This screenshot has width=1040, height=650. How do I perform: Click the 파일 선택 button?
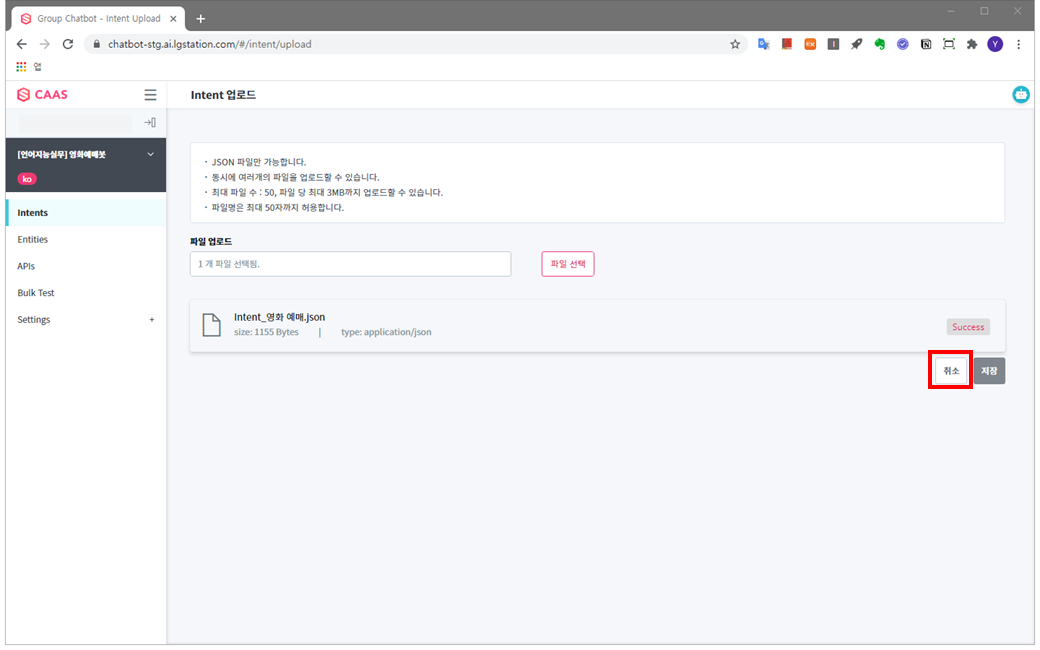tap(567, 264)
